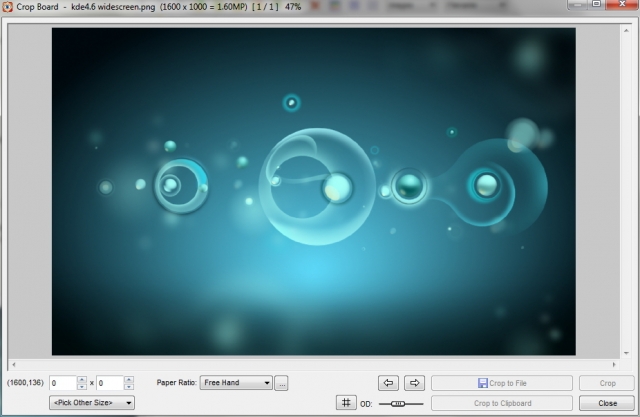The width and height of the screenshot is (640, 417).
Task: Increase the crop width with up spinner
Action: click(82, 379)
